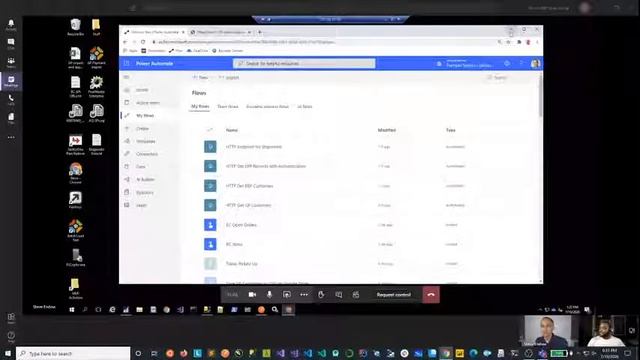The height and width of the screenshot is (360, 640).
Task: Click the Import button in command bar
Action: (229, 77)
